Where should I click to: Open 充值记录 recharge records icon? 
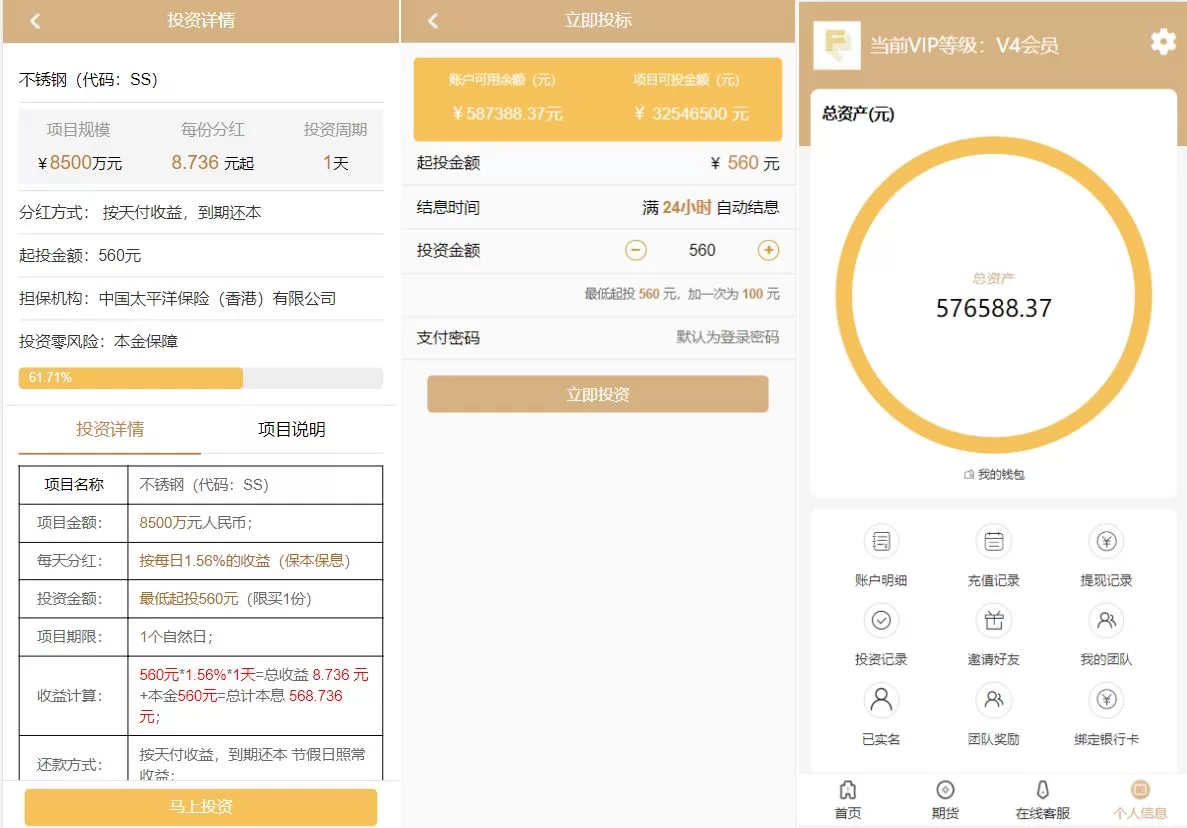click(993, 542)
